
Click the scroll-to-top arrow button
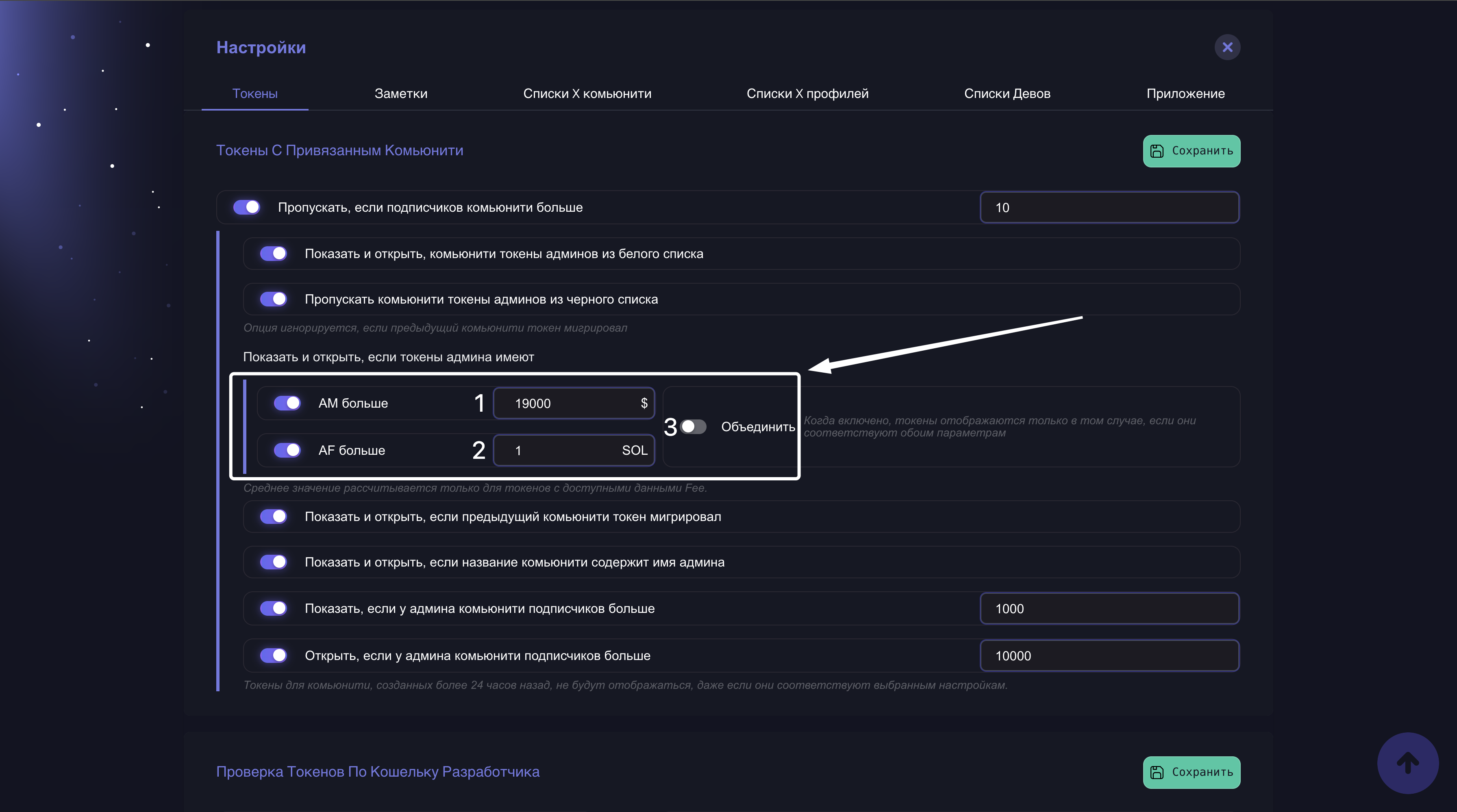click(x=1407, y=763)
